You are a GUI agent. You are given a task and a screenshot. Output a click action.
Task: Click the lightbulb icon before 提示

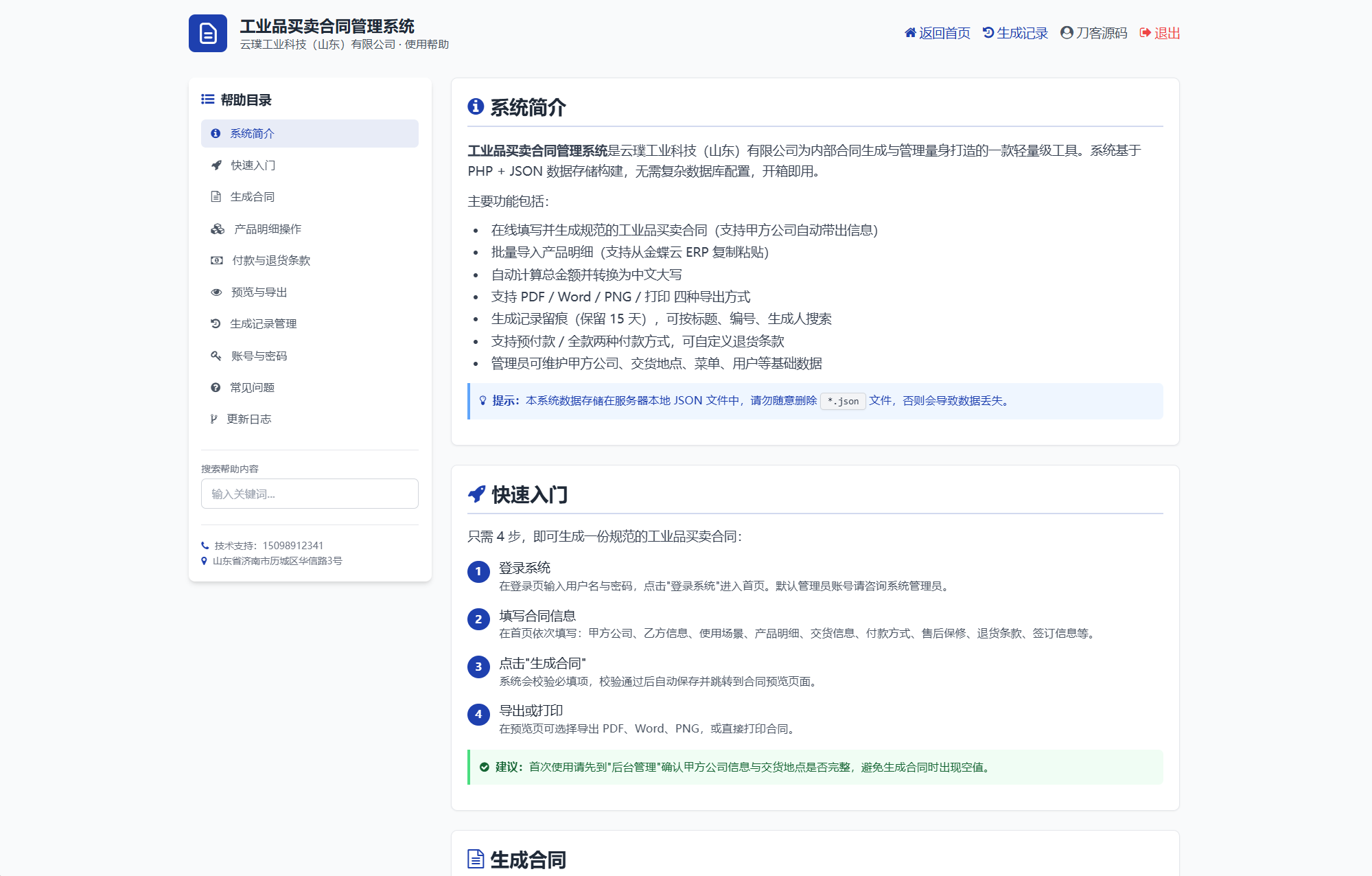click(483, 401)
